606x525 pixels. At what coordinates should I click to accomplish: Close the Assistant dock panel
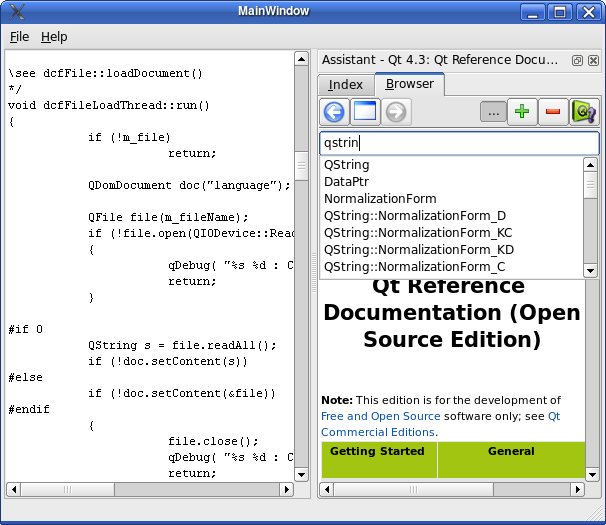coord(593,60)
